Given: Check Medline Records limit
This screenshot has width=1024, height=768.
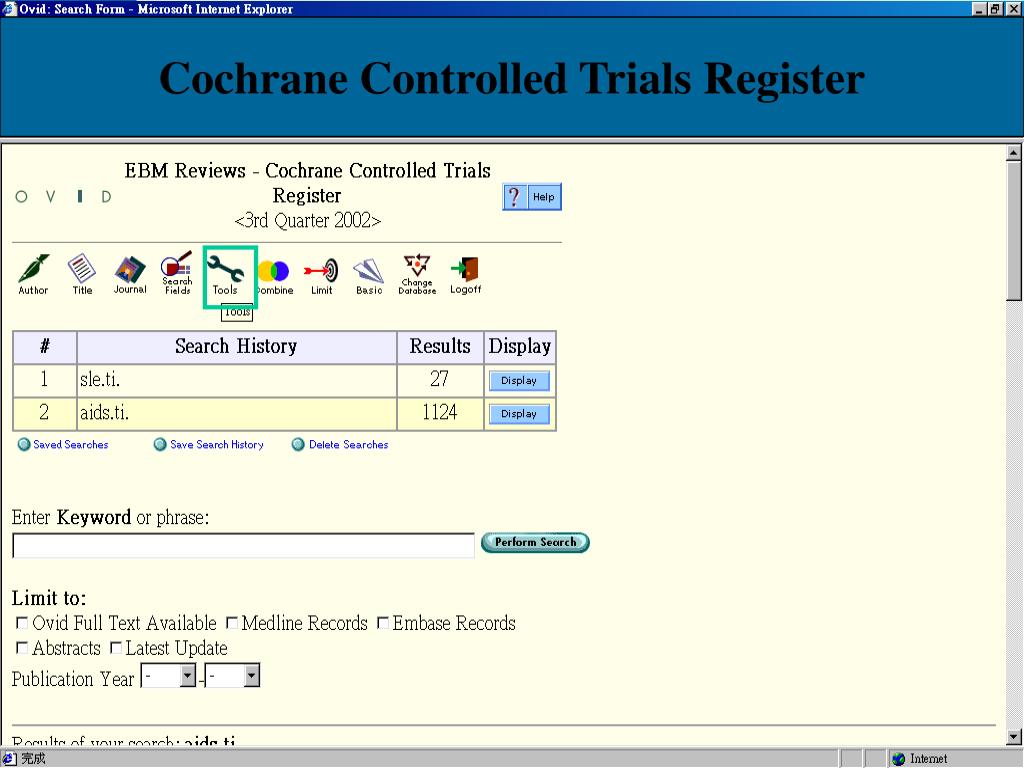Looking at the screenshot, I should (x=232, y=623).
